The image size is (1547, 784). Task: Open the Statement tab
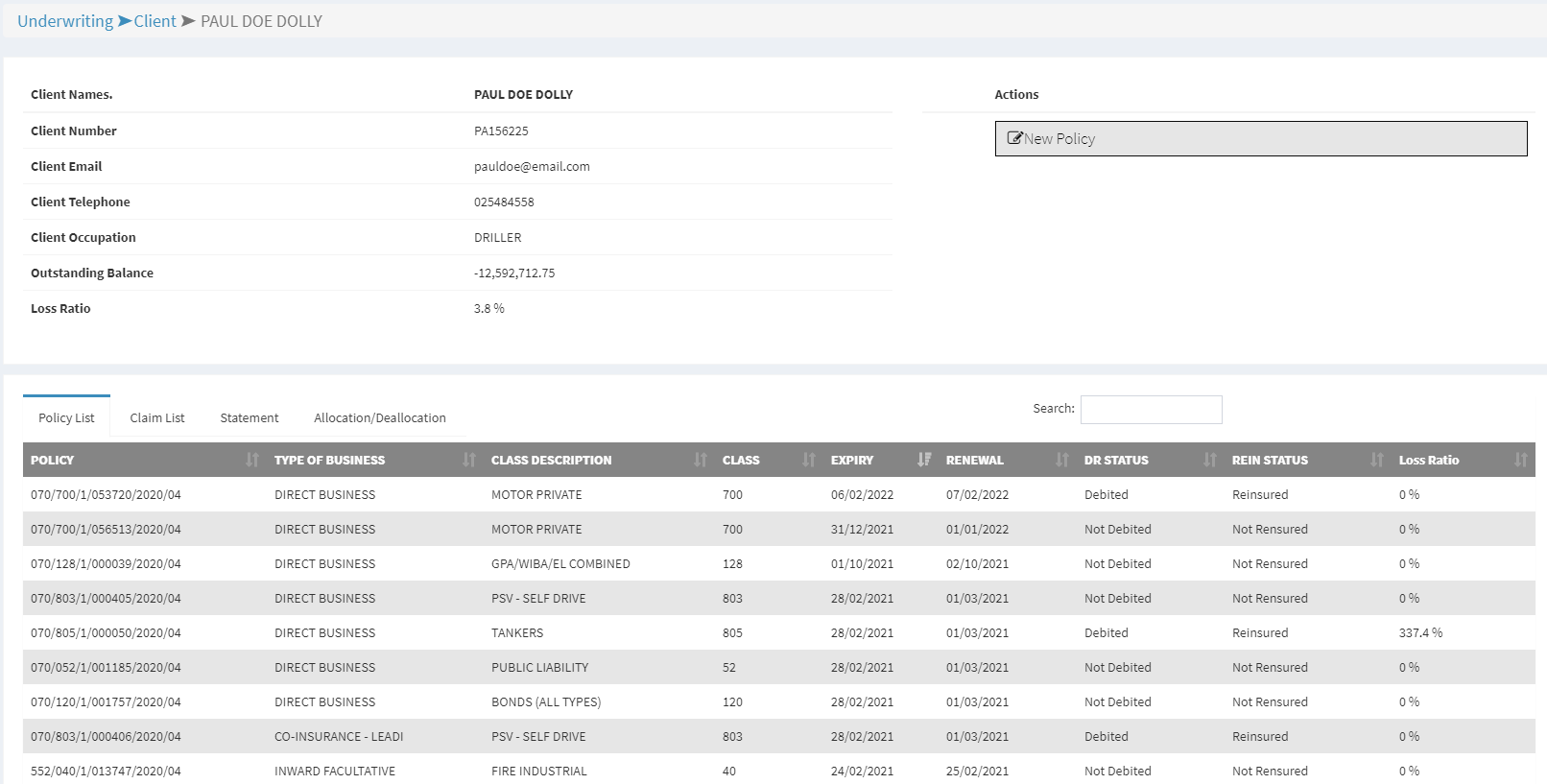pos(250,417)
